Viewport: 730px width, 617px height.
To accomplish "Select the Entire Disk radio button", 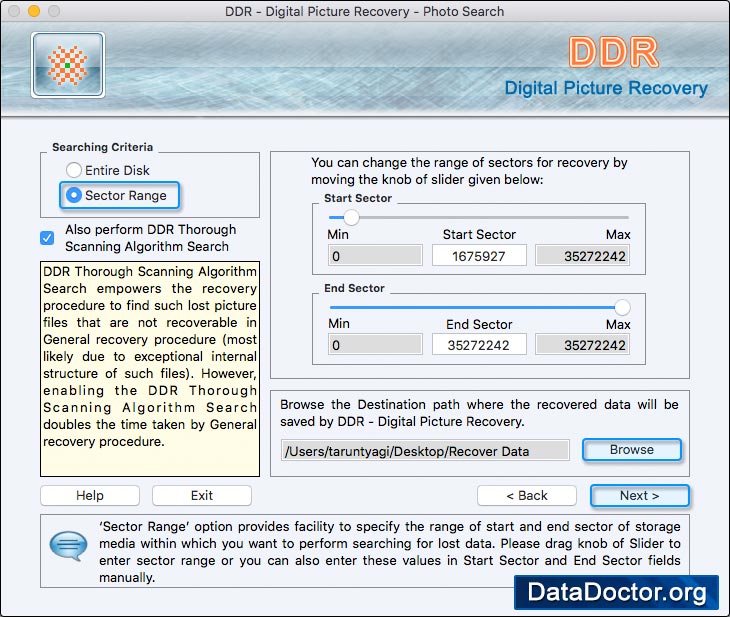I will coord(74,170).
